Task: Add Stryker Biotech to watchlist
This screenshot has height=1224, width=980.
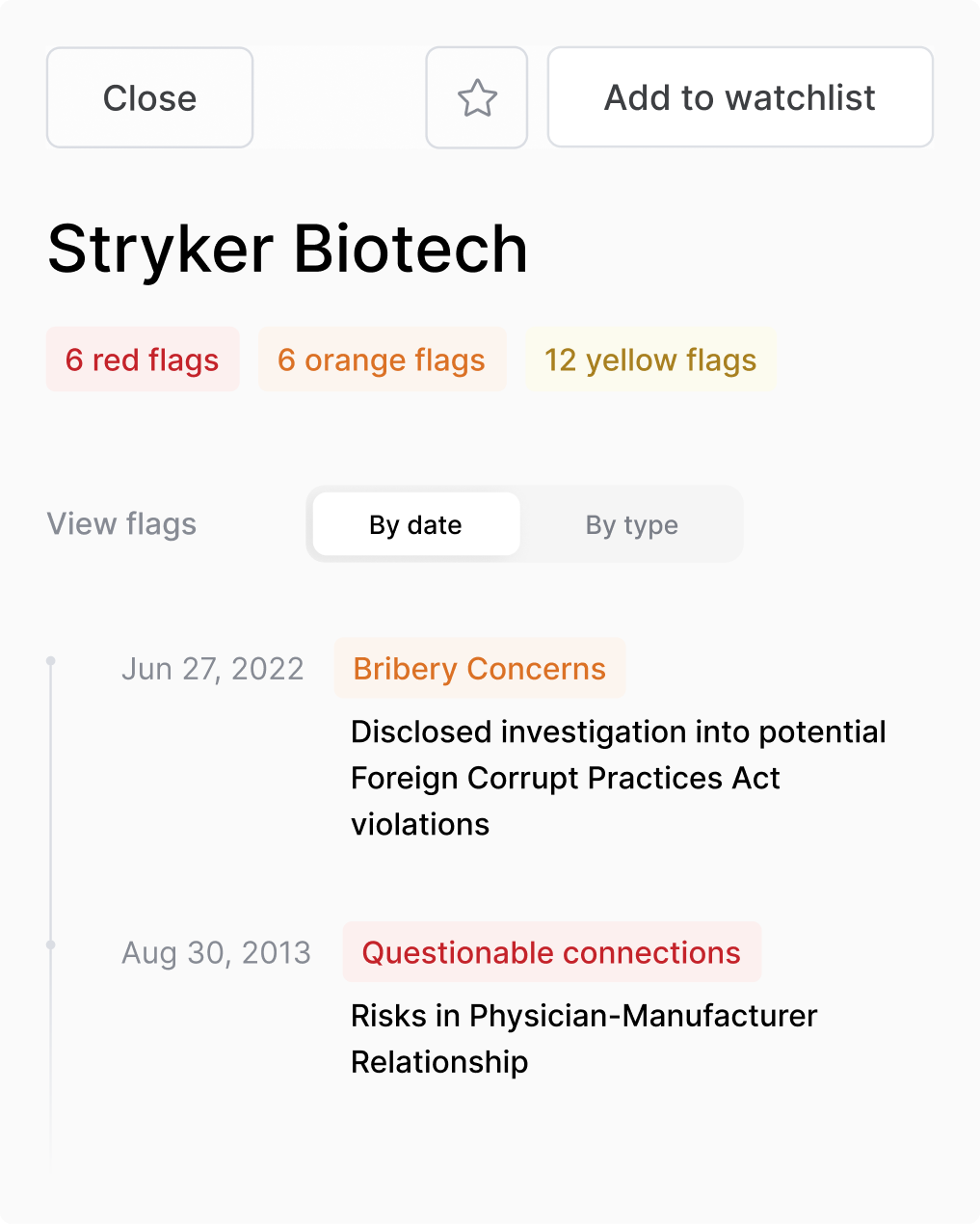Action: coord(740,98)
